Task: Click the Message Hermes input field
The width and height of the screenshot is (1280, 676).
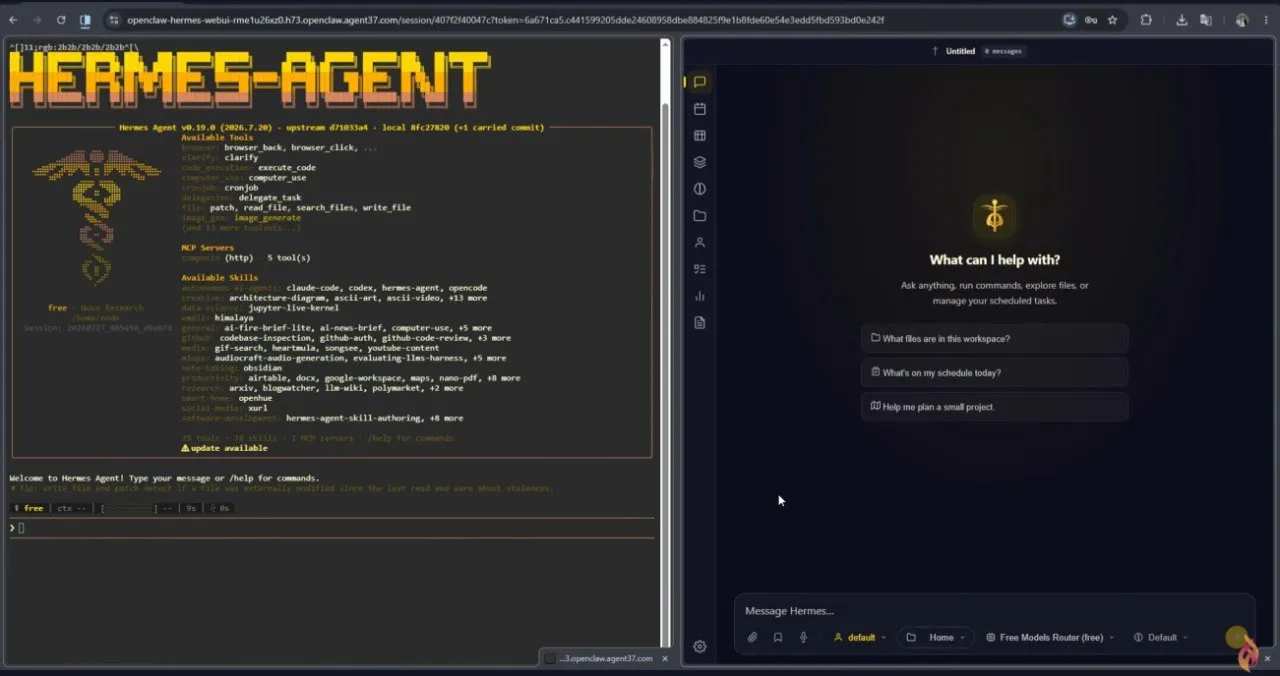Action: (994, 611)
